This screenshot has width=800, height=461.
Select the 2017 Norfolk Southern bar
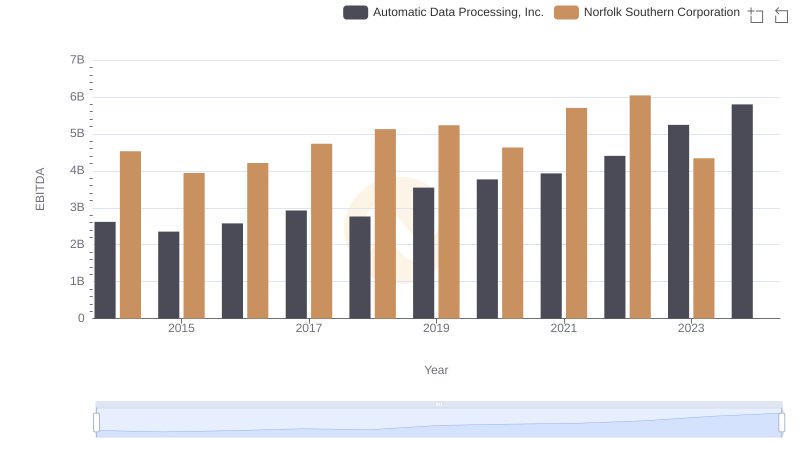click(x=321, y=232)
